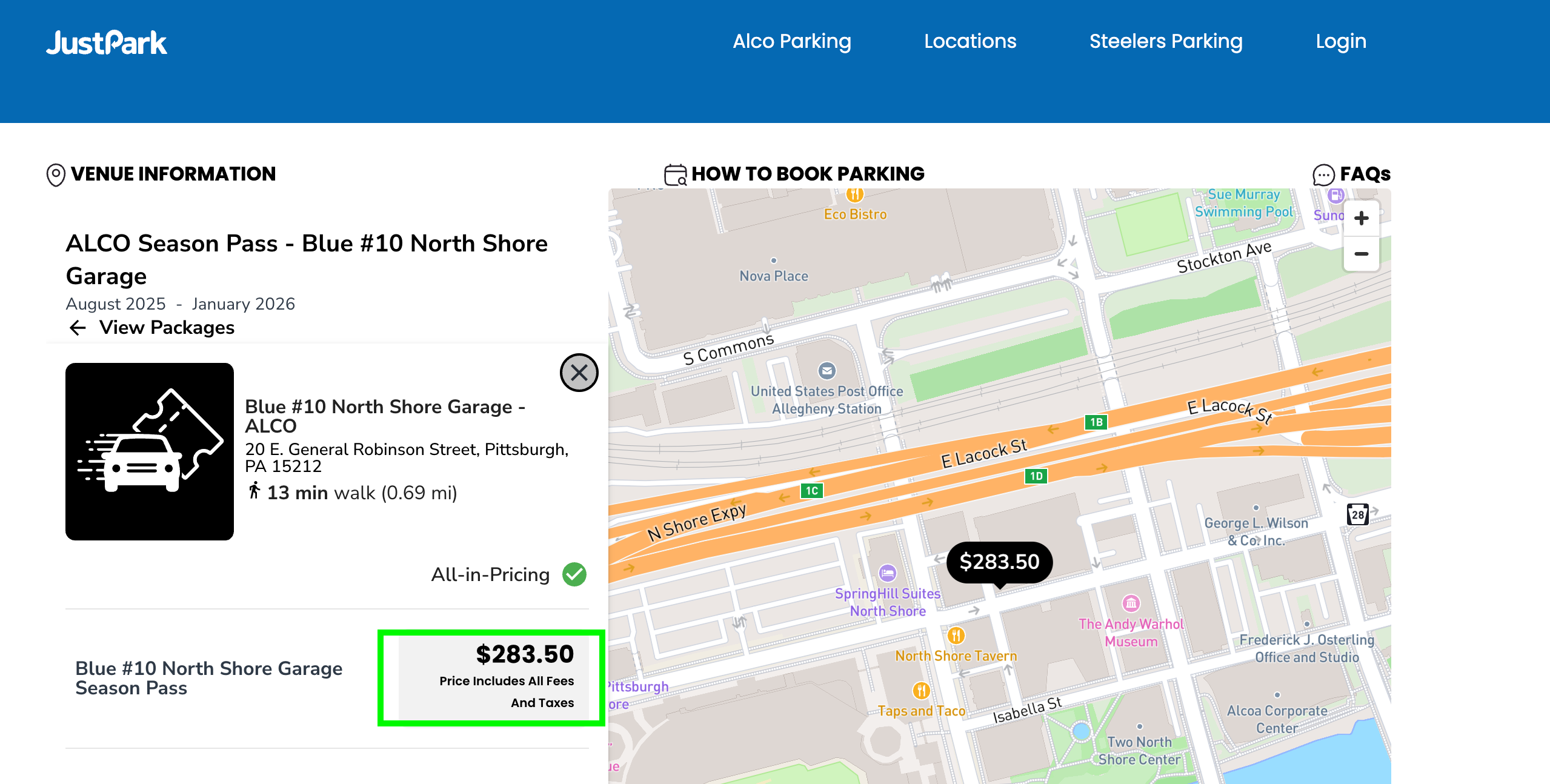Click the 13 min walk distance text
The width and height of the screenshot is (1550, 784).
(362, 493)
